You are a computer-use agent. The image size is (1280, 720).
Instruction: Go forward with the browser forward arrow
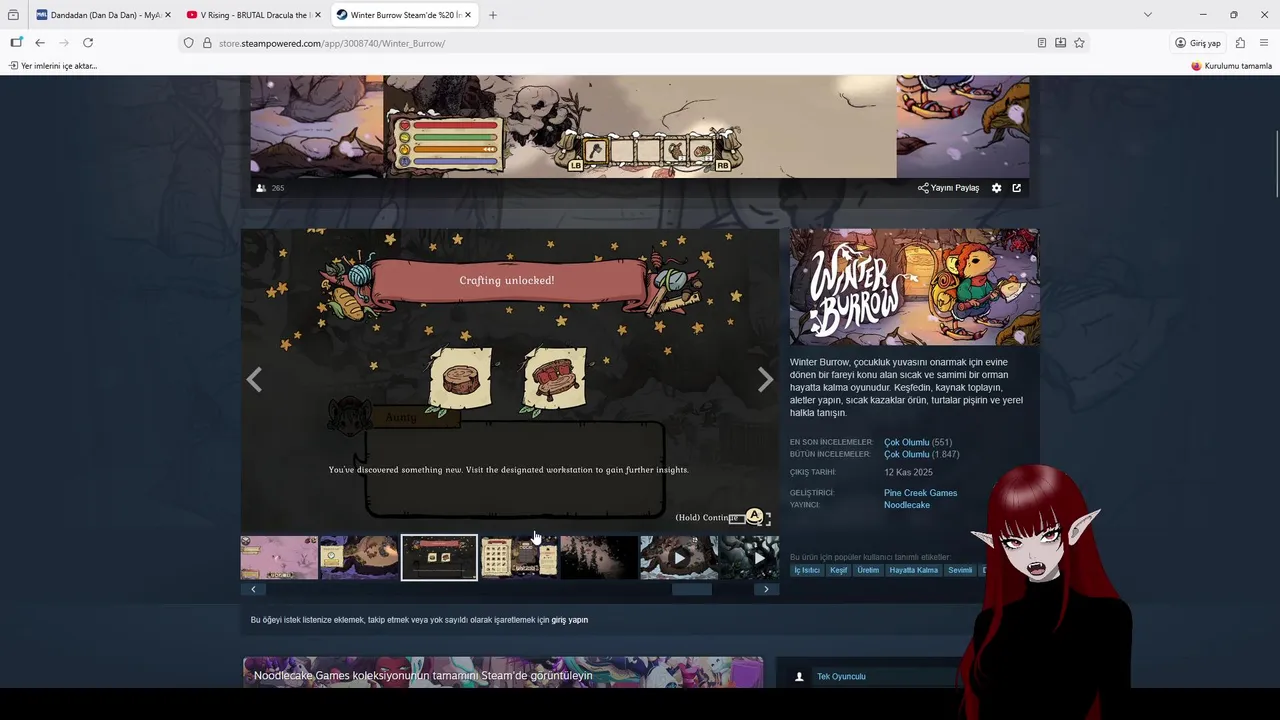click(x=64, y=43)
